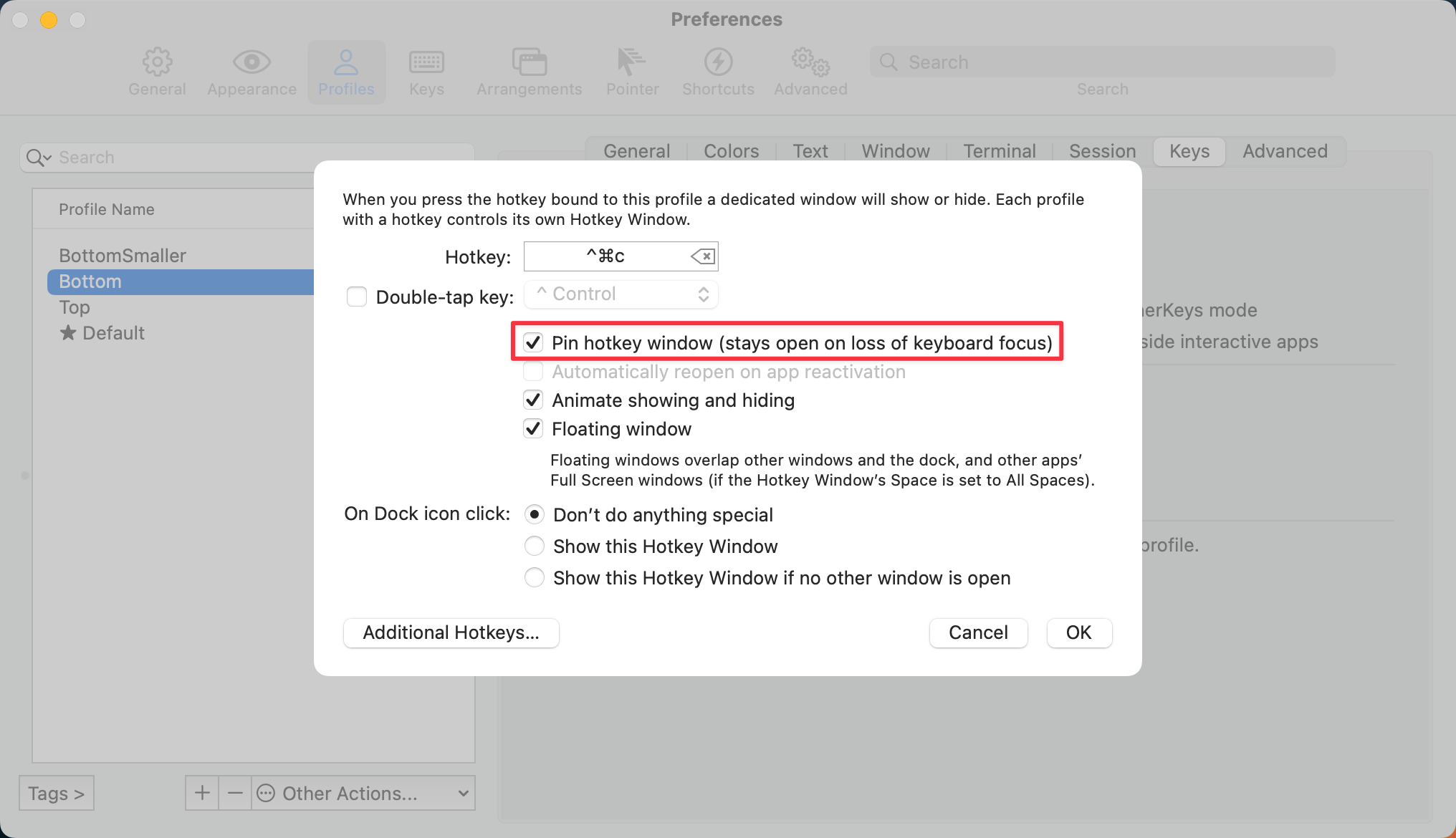Toggle the Double-tap key checkbox
The image size is (1456, 838).
click(357, 297)
